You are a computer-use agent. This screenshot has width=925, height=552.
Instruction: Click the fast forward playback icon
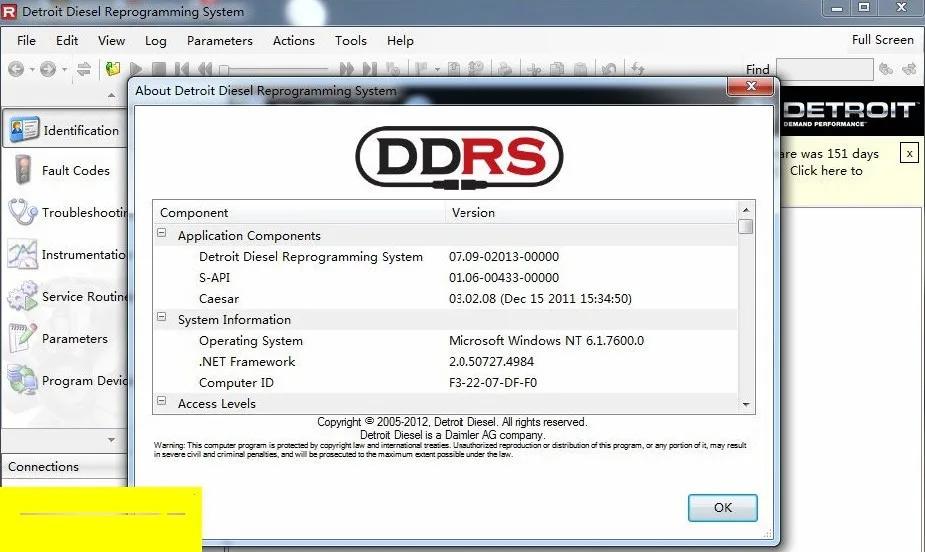coord(347,70)
